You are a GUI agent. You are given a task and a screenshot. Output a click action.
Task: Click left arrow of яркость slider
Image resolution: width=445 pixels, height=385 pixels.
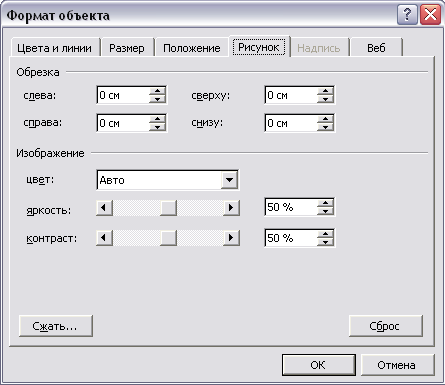104,208
